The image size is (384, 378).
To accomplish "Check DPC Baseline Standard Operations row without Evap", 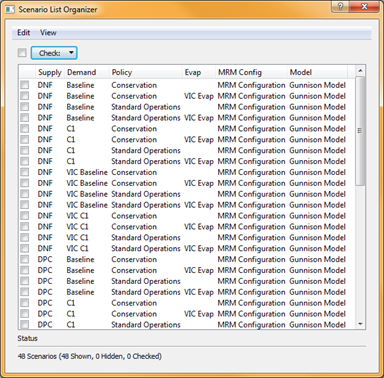I will pyautogui.click(x=25, y=281).
